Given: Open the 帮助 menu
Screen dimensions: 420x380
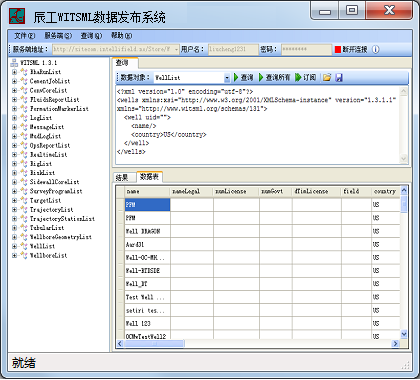Looking at the screenshot, I should 122,35.
